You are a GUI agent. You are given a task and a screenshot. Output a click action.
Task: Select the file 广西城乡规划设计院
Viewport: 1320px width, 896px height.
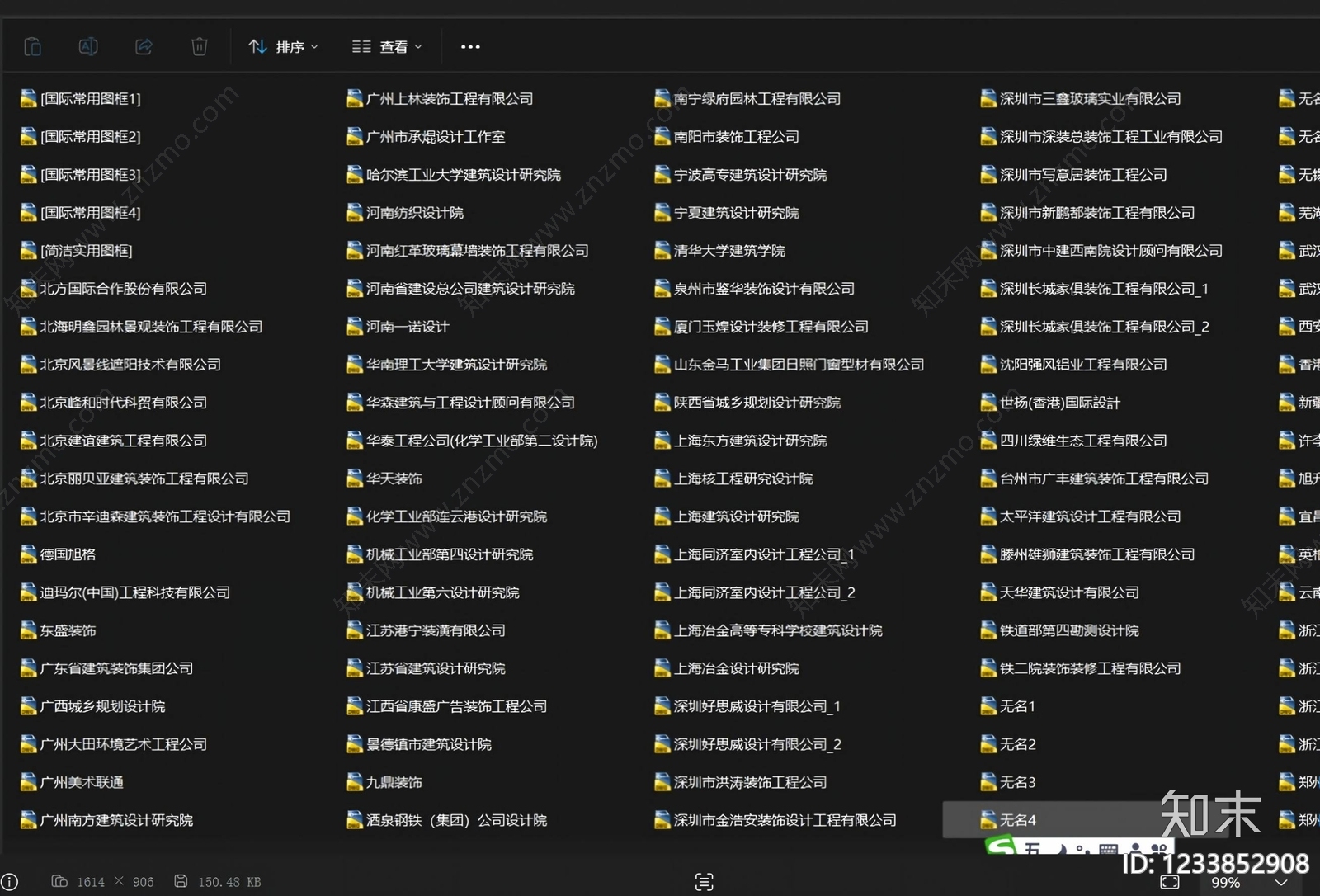click(93, 706)
